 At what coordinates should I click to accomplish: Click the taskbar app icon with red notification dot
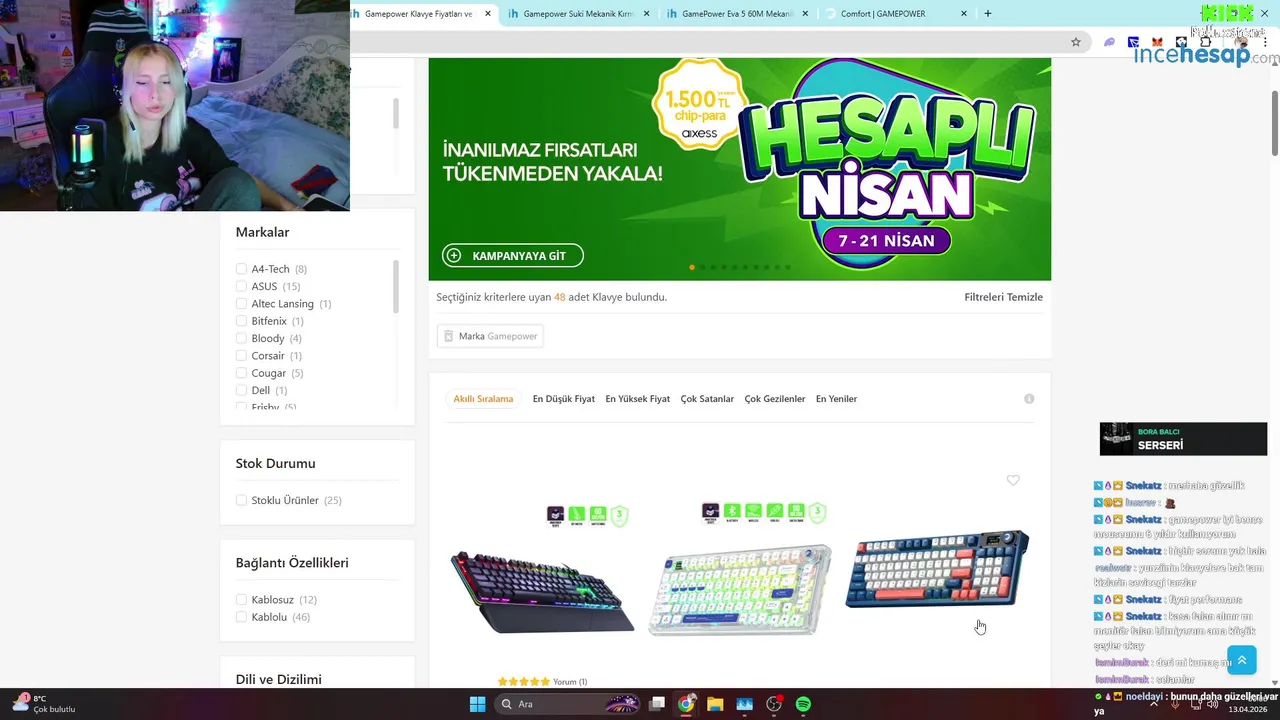click(x=774, y=704)
